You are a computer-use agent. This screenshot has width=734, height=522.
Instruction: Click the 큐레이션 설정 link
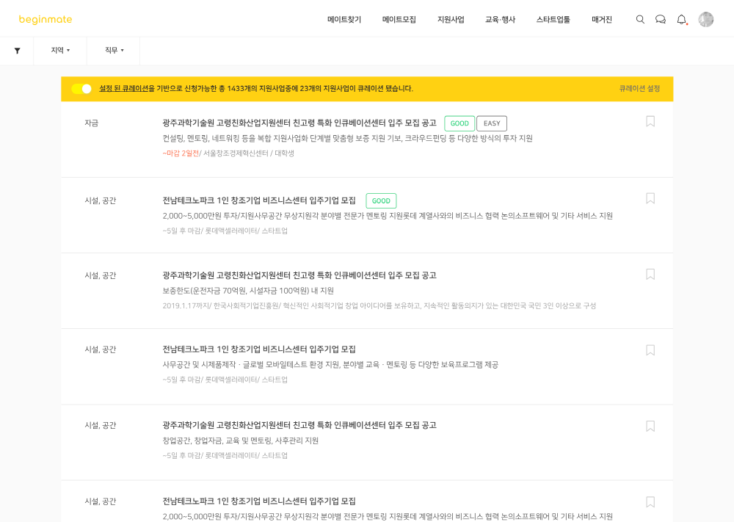coord(639,89)
